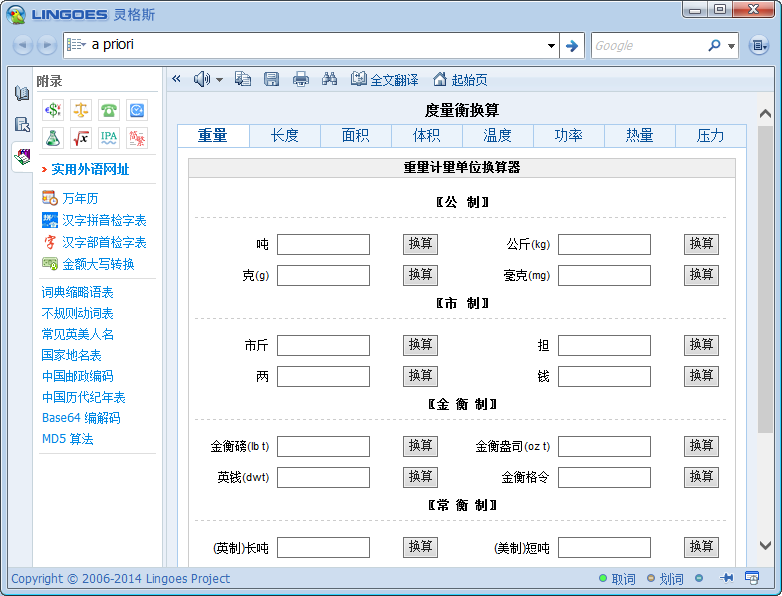The image size is (782, 596).
Task: Open the weights and measures scale icon
Action: [x=81, y=110]
